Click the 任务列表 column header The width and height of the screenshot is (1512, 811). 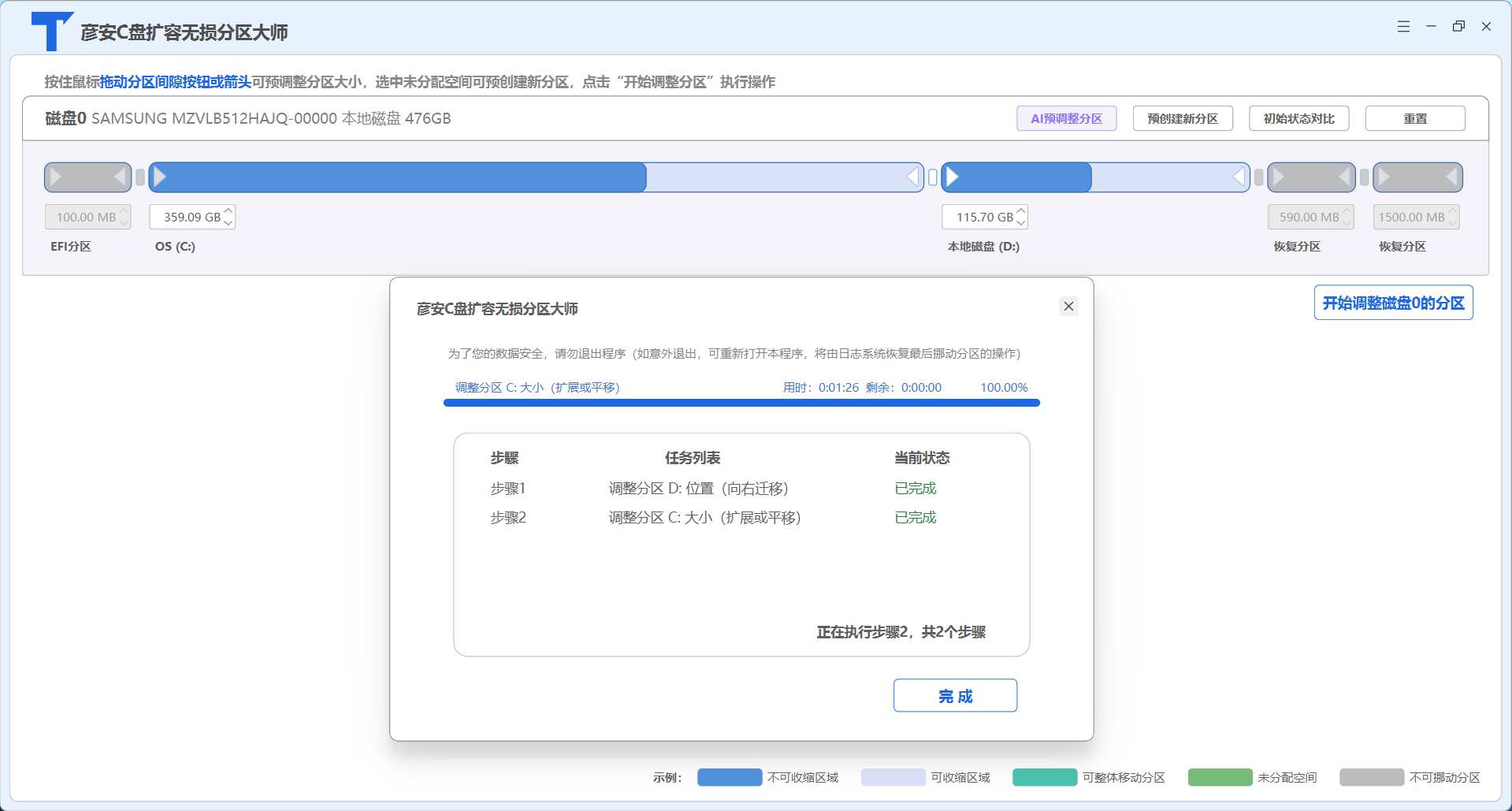tap(693, 458)
